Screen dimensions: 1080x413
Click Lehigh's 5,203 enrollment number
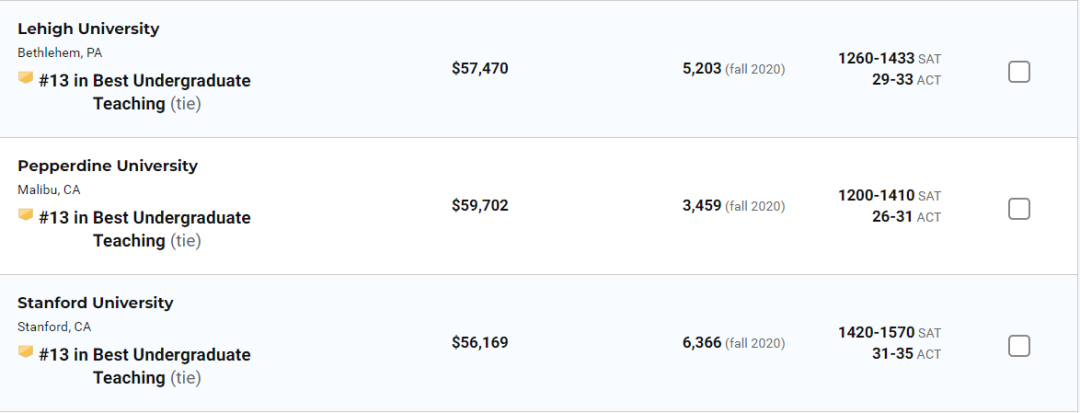[x=702, y=69]
